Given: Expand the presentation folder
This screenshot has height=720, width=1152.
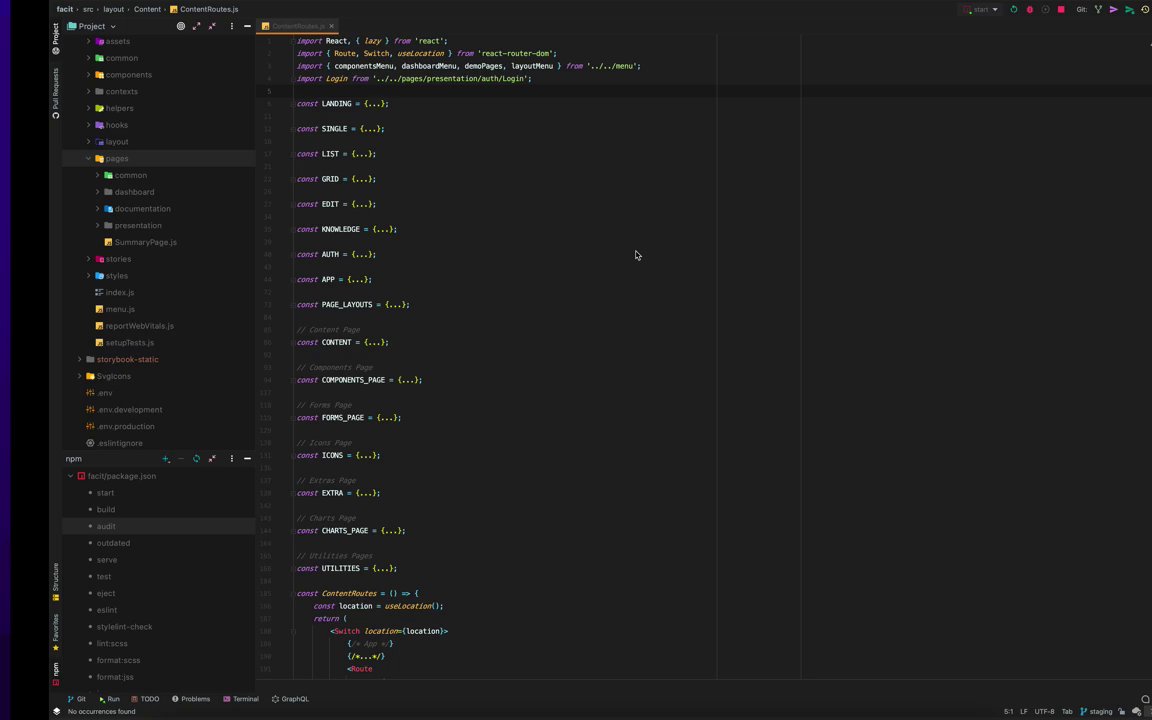Looking at the screenshot, I should [98, 225].
